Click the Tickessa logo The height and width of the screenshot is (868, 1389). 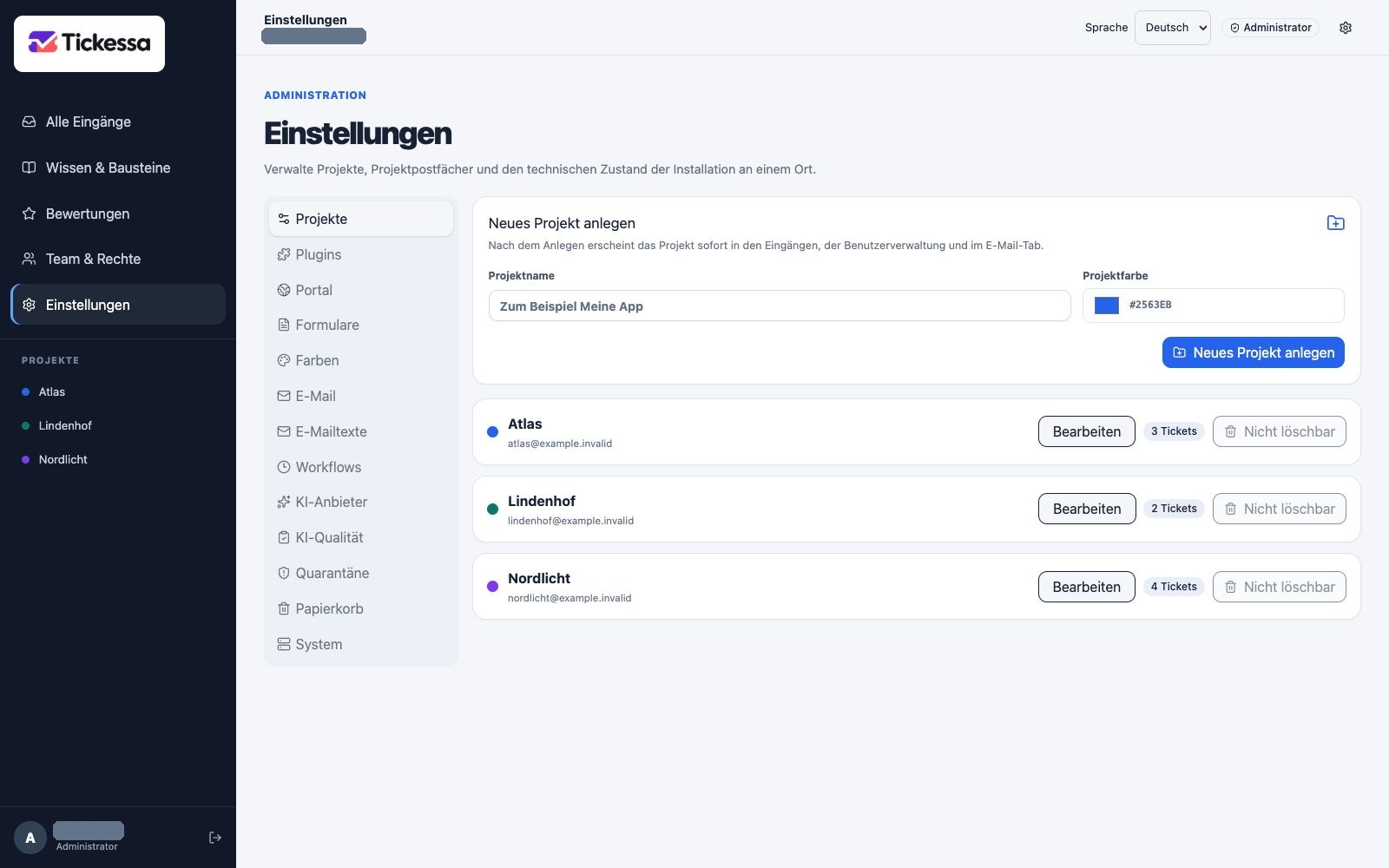(x=89, y=43)
